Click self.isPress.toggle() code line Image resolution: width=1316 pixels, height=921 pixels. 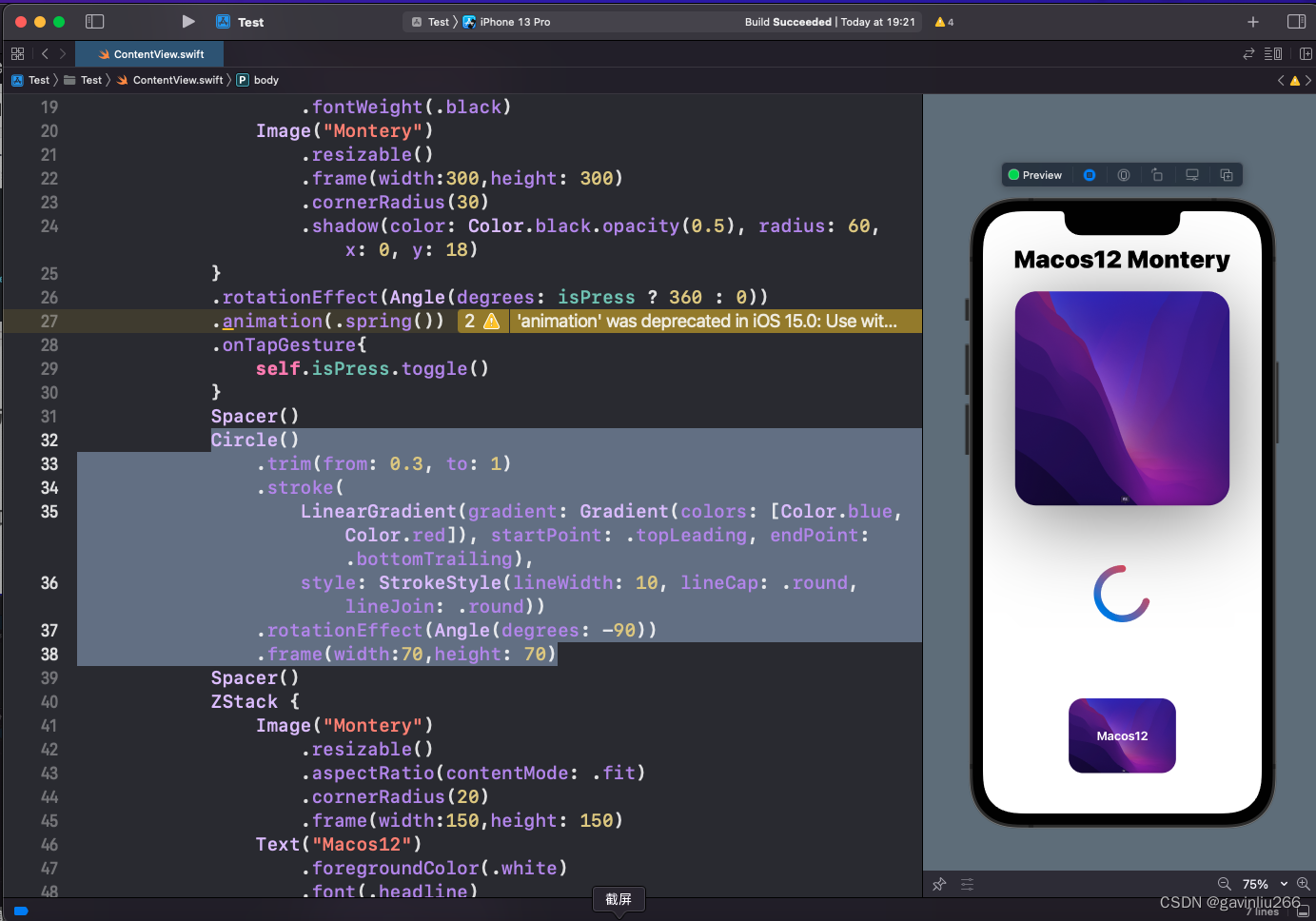[x=372, y=368]
